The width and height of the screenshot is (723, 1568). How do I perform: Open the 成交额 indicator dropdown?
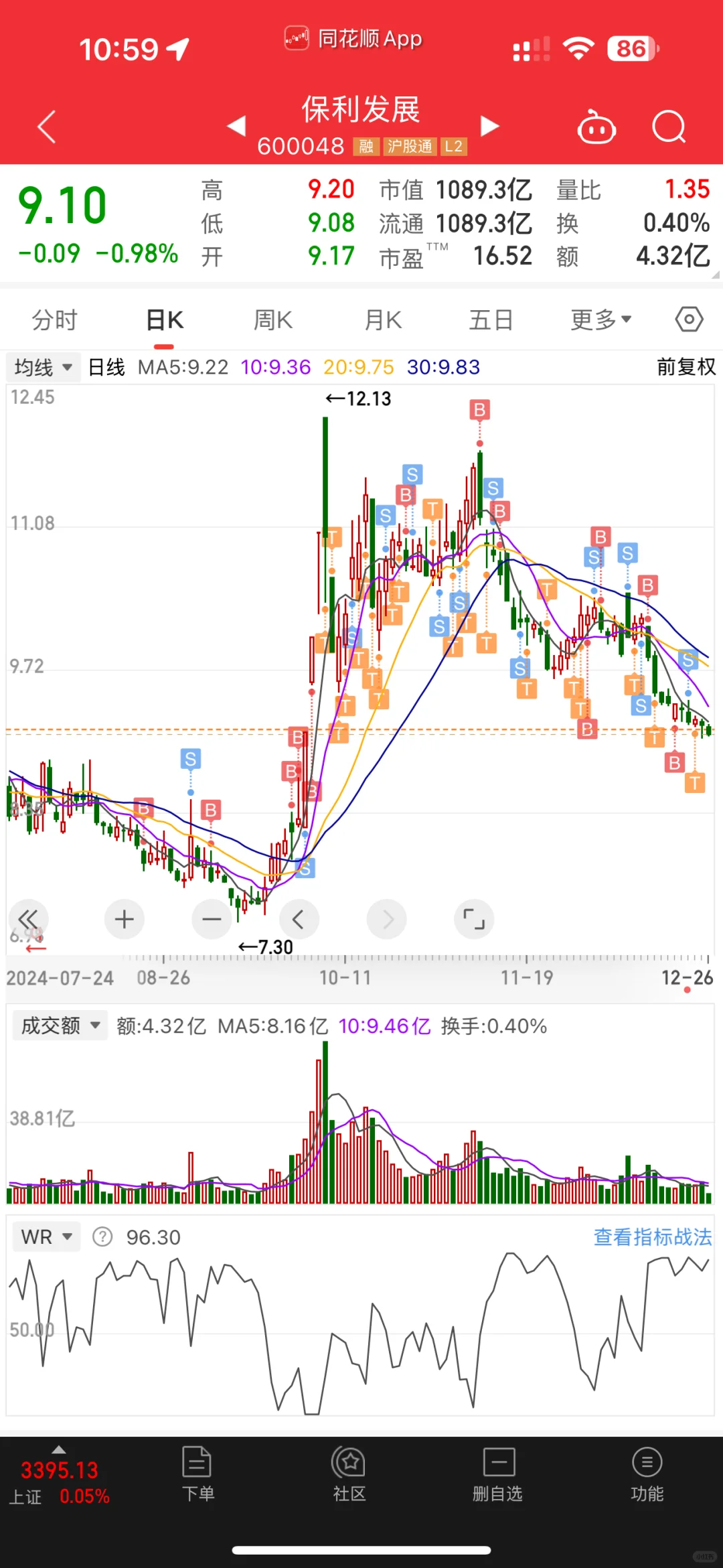60,1025
